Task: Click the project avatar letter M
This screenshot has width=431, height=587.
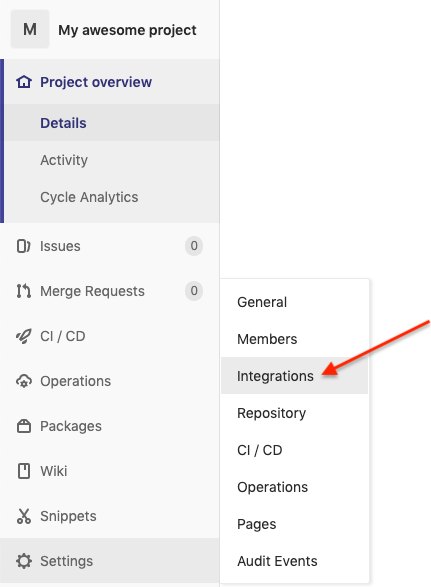Action: [30, 29]
